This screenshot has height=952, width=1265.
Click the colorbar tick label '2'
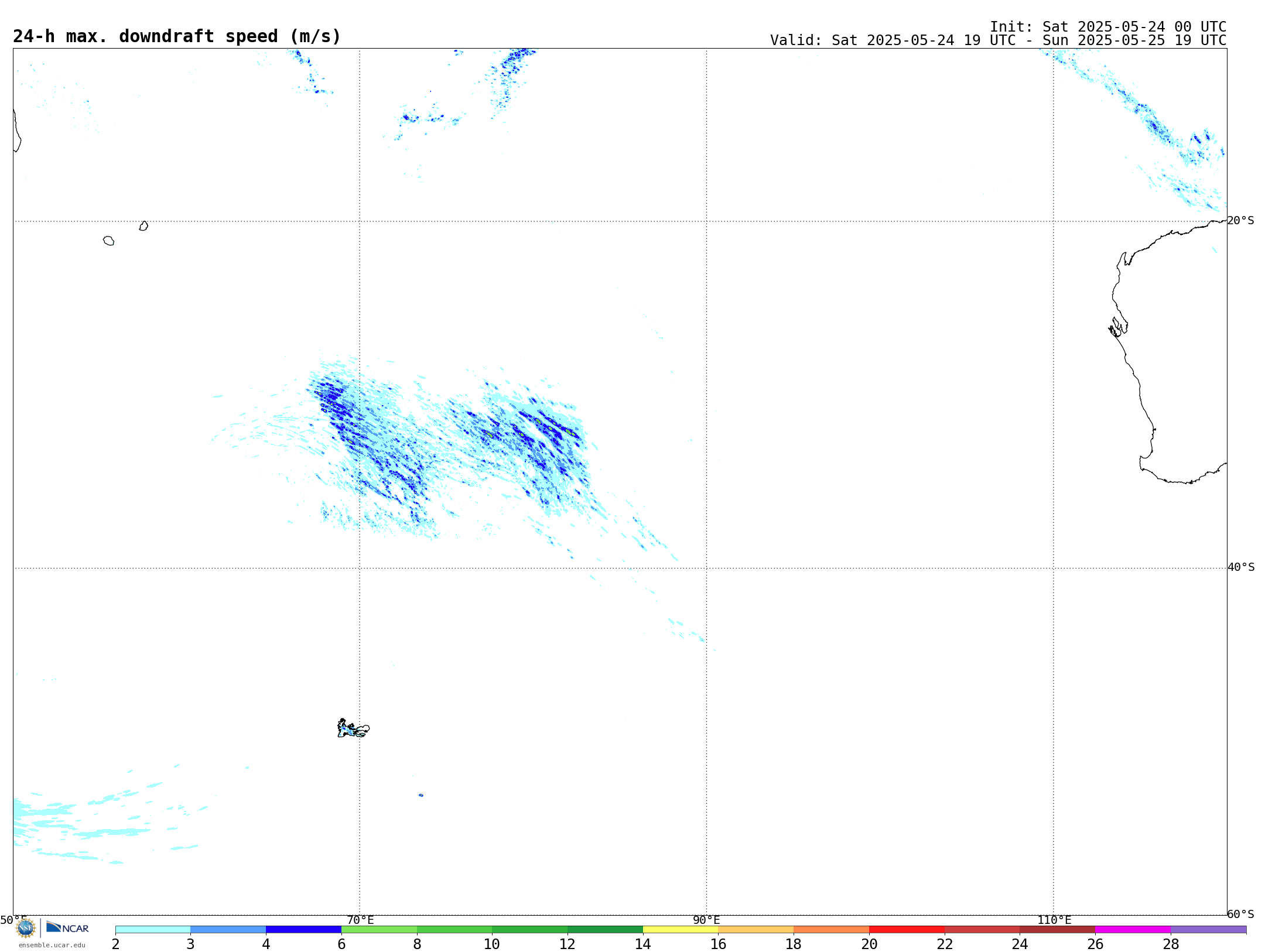tap(115, 944)
